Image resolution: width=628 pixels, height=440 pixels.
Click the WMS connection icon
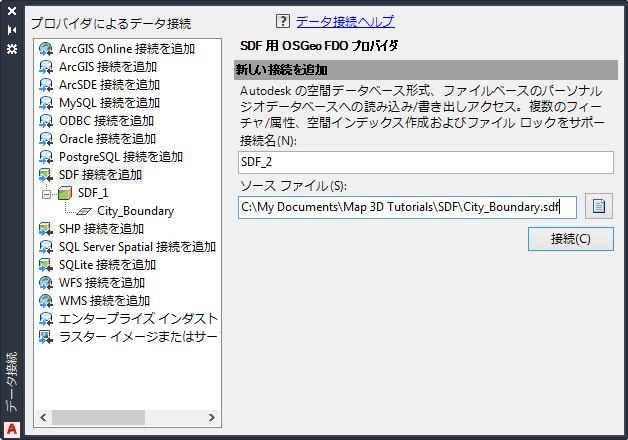46,301
